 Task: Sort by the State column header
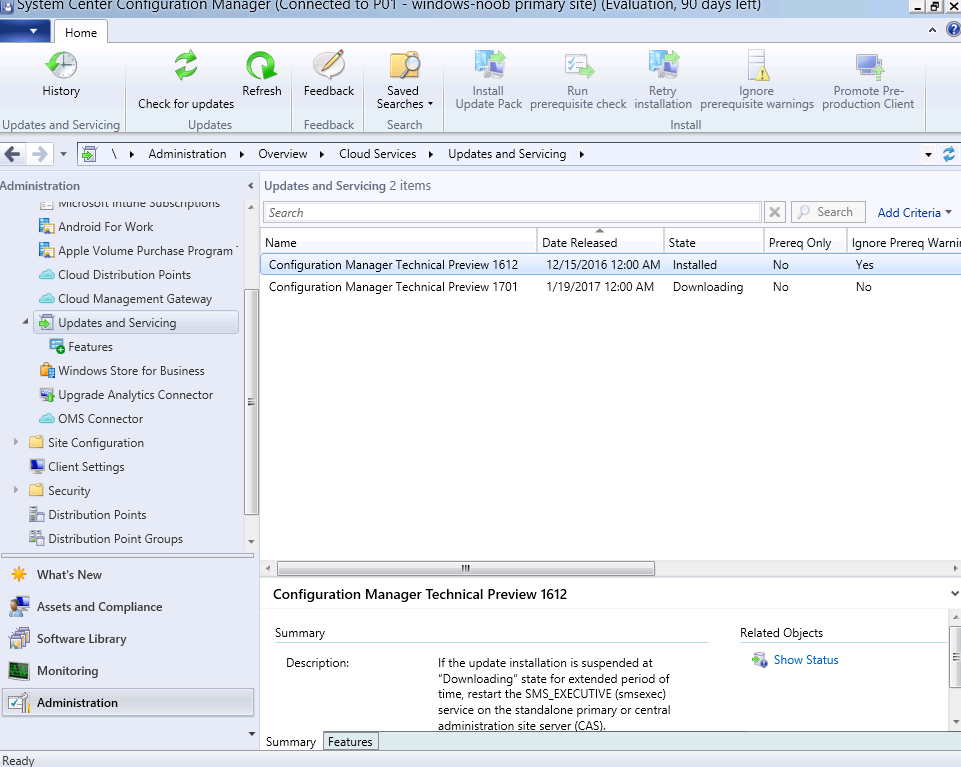[714, 243]
